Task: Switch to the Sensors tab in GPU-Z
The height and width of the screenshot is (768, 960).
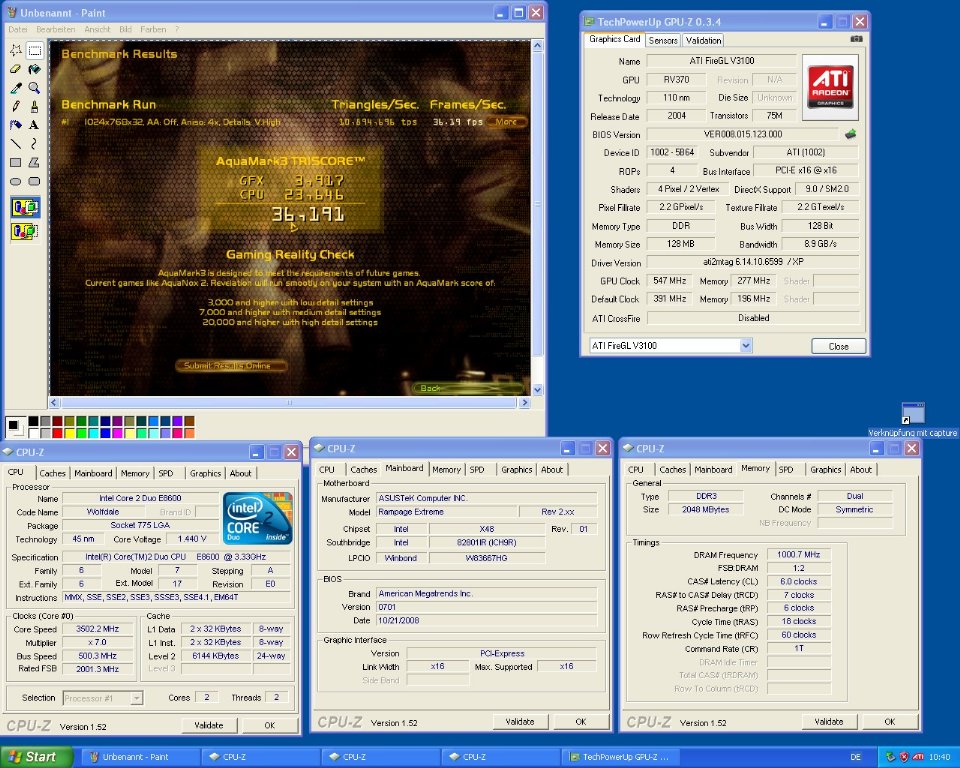Action: pos(662,40)
